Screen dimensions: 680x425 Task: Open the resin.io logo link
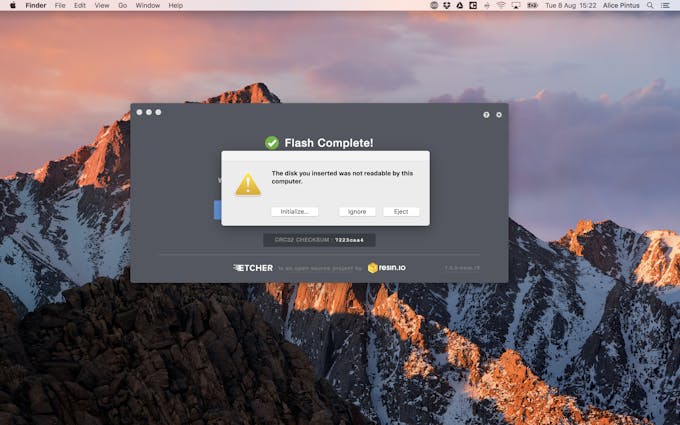coord(387,268)
